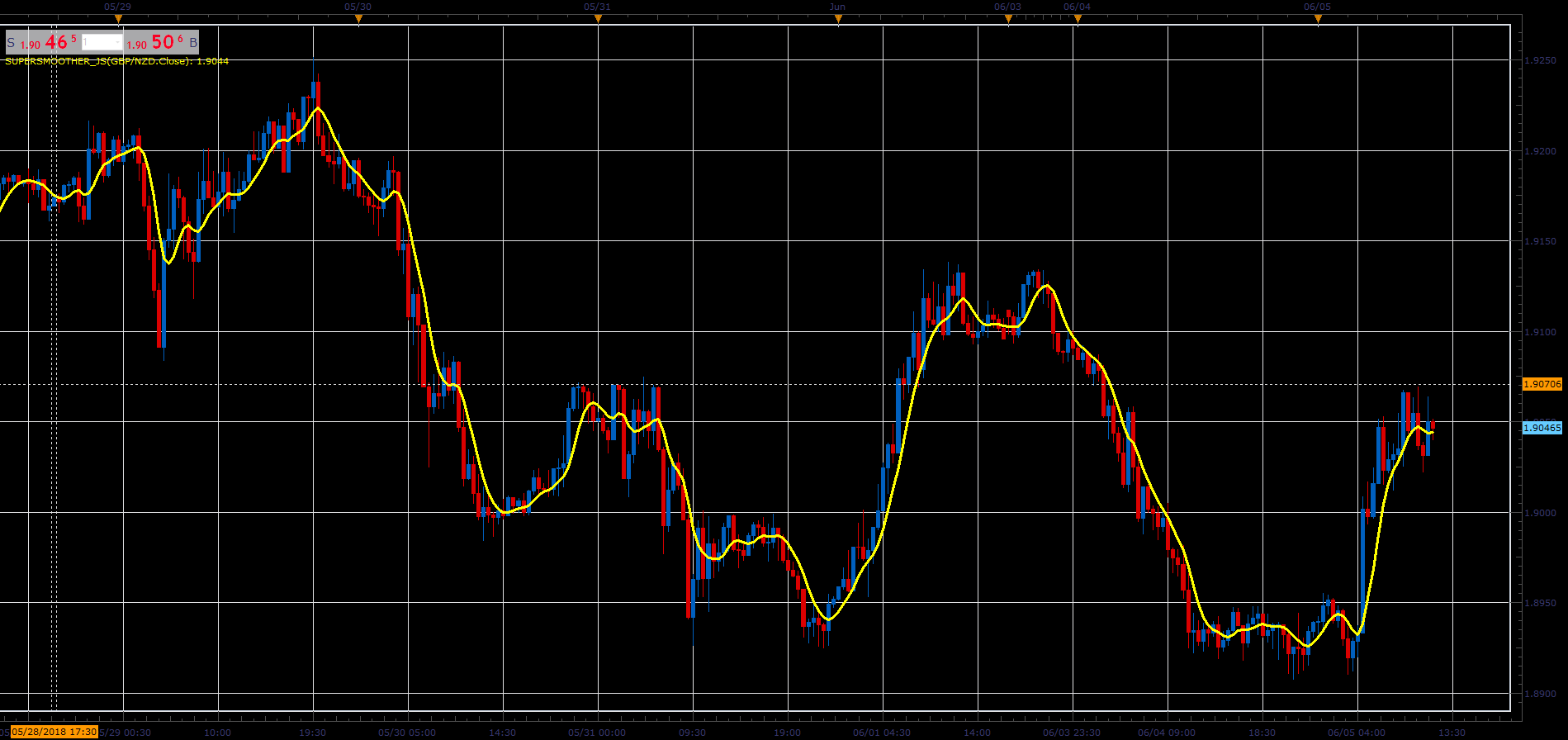Click the orange 05/28/2018 17:30 time label
1568x740 pixels.
pos(54,732)
